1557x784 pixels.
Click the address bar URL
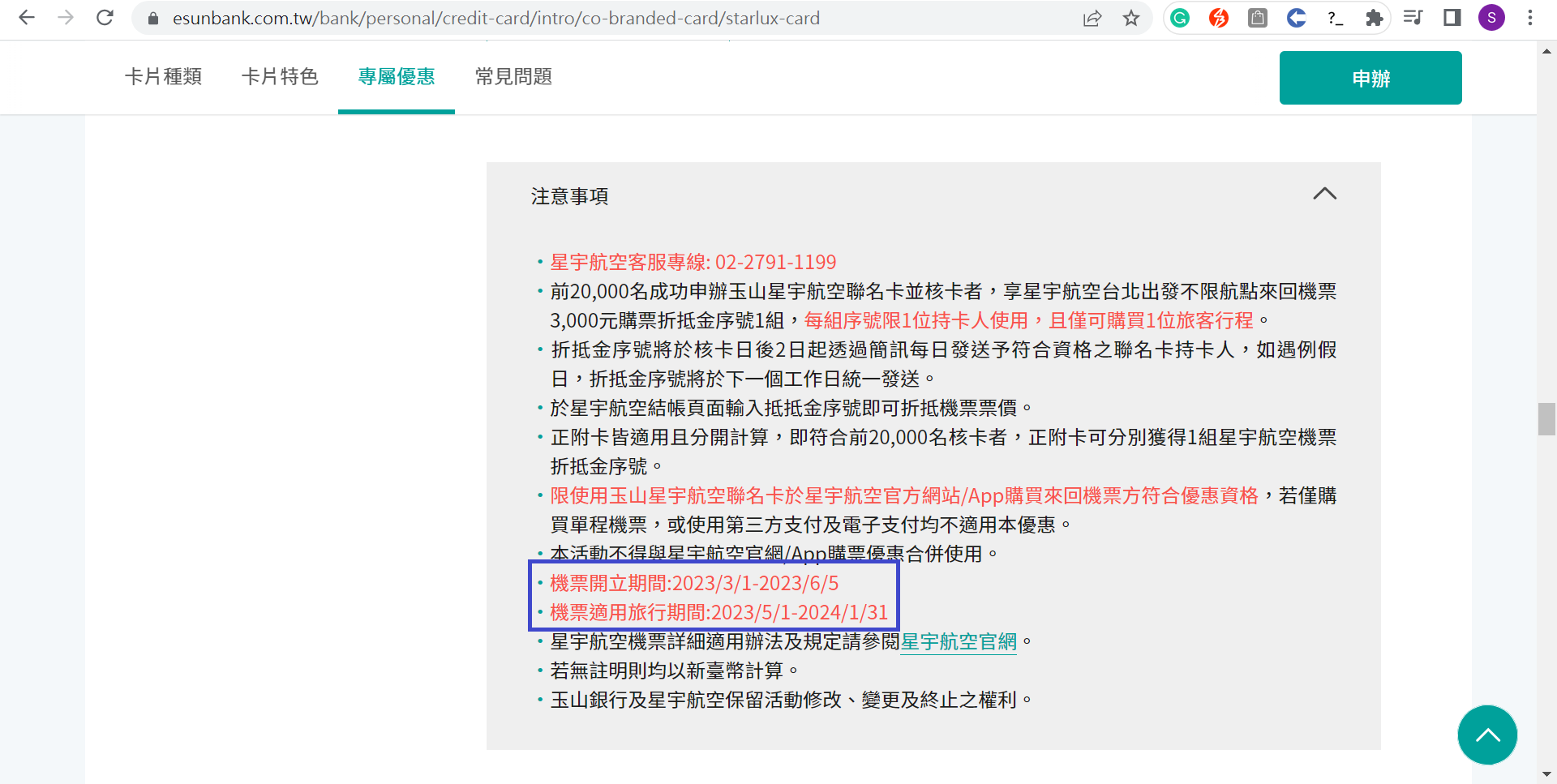(495, 18)
